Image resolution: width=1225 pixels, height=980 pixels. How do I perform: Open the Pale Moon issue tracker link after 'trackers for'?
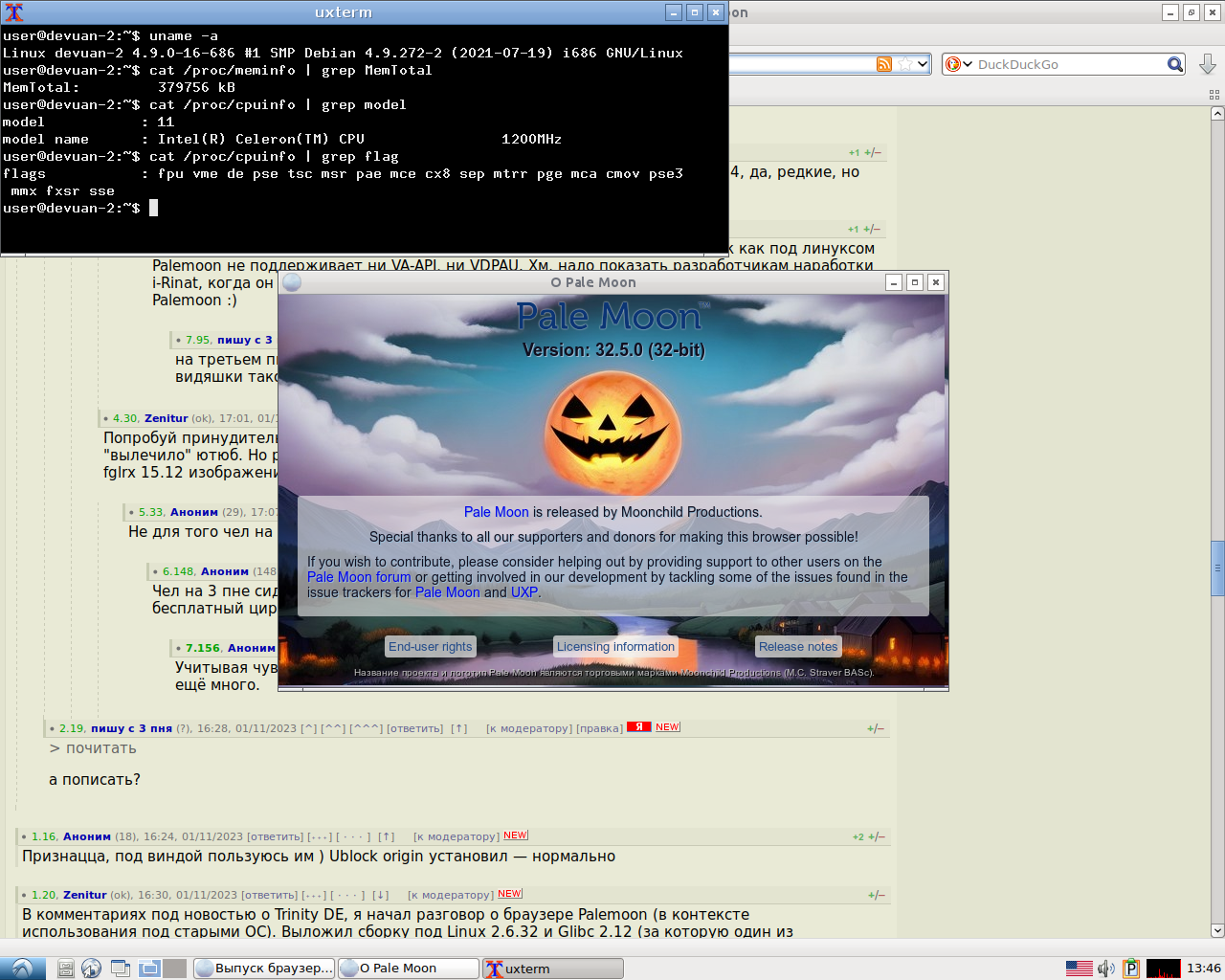coord(447,592)
